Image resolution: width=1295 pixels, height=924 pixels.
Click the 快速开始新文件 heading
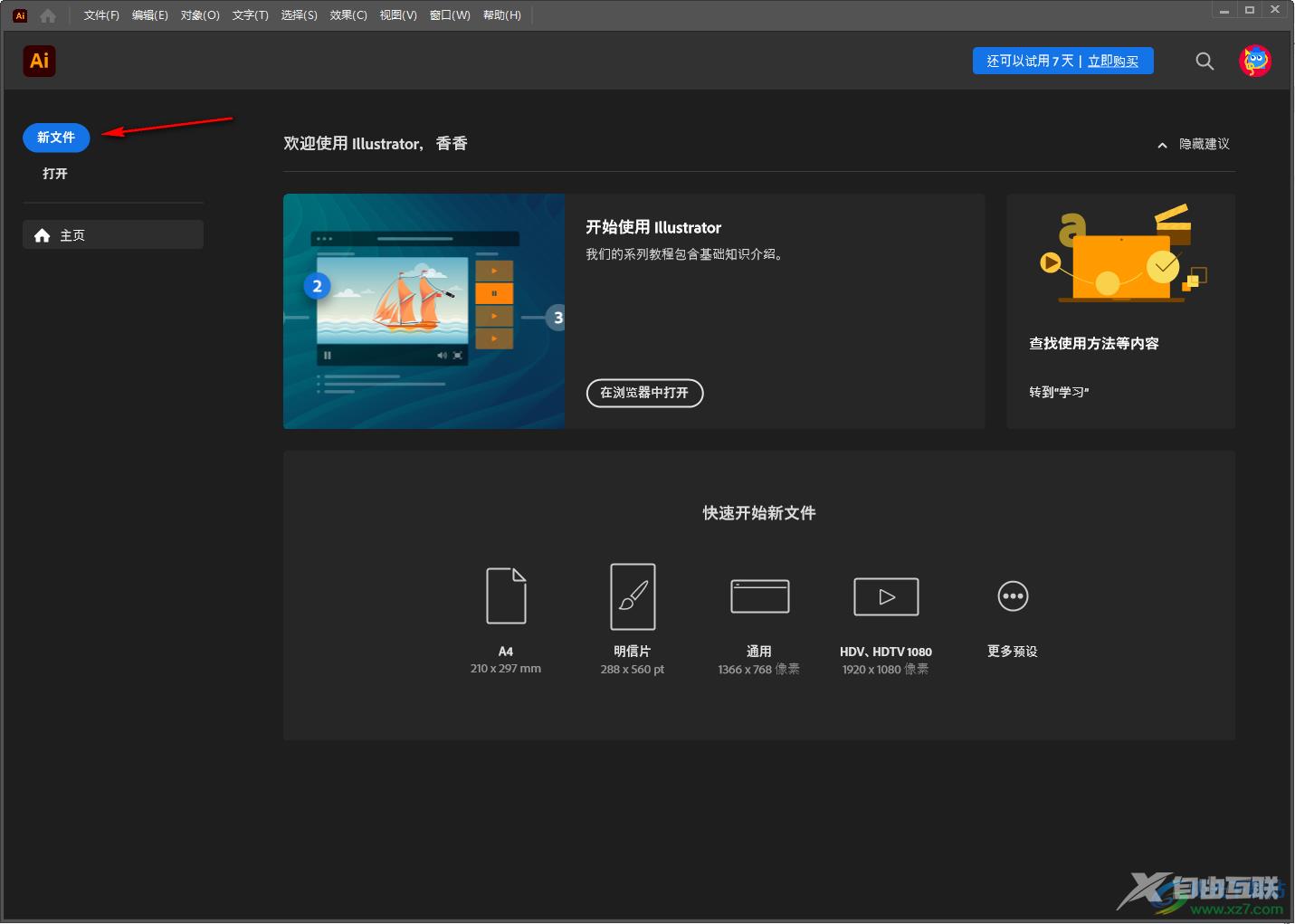[759, 513]
